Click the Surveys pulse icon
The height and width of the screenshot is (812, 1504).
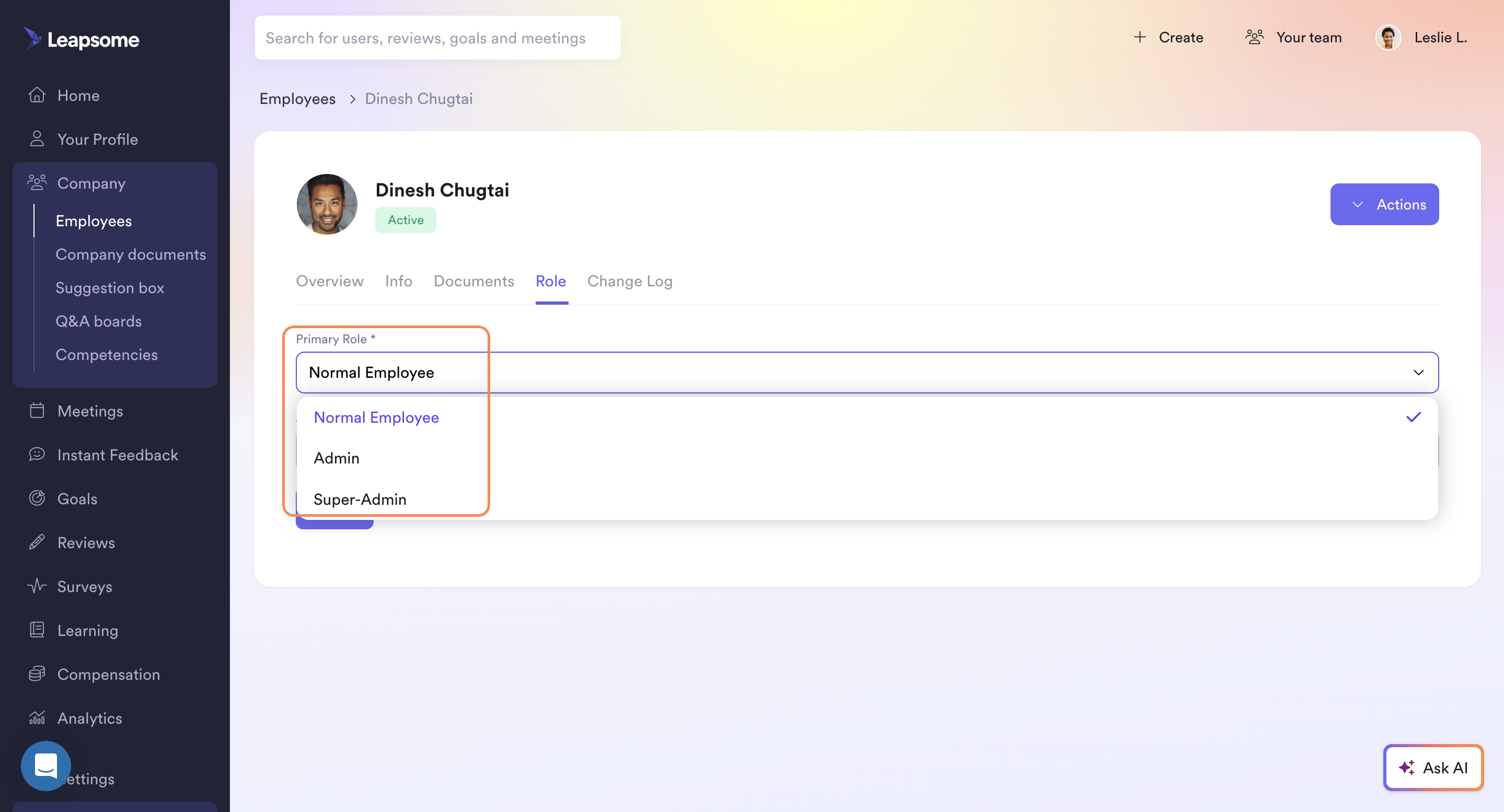click(38, 586)
